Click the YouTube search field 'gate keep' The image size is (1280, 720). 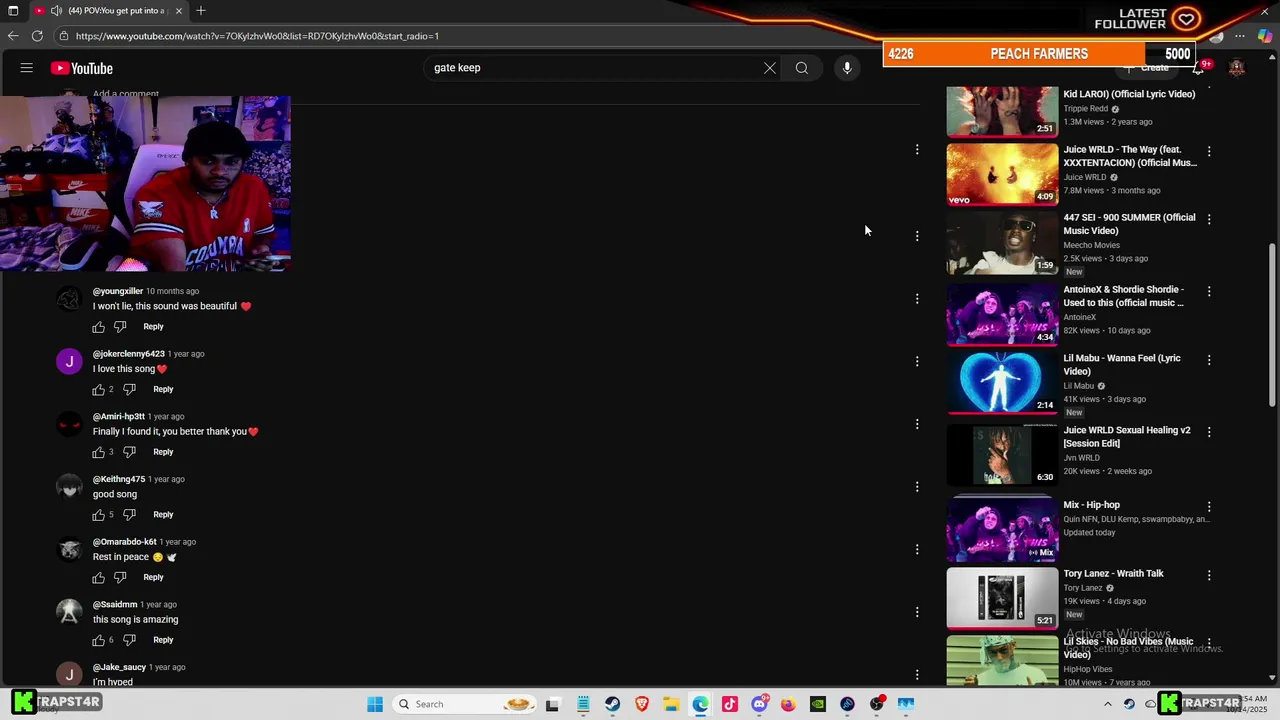[x=590, y=68]
